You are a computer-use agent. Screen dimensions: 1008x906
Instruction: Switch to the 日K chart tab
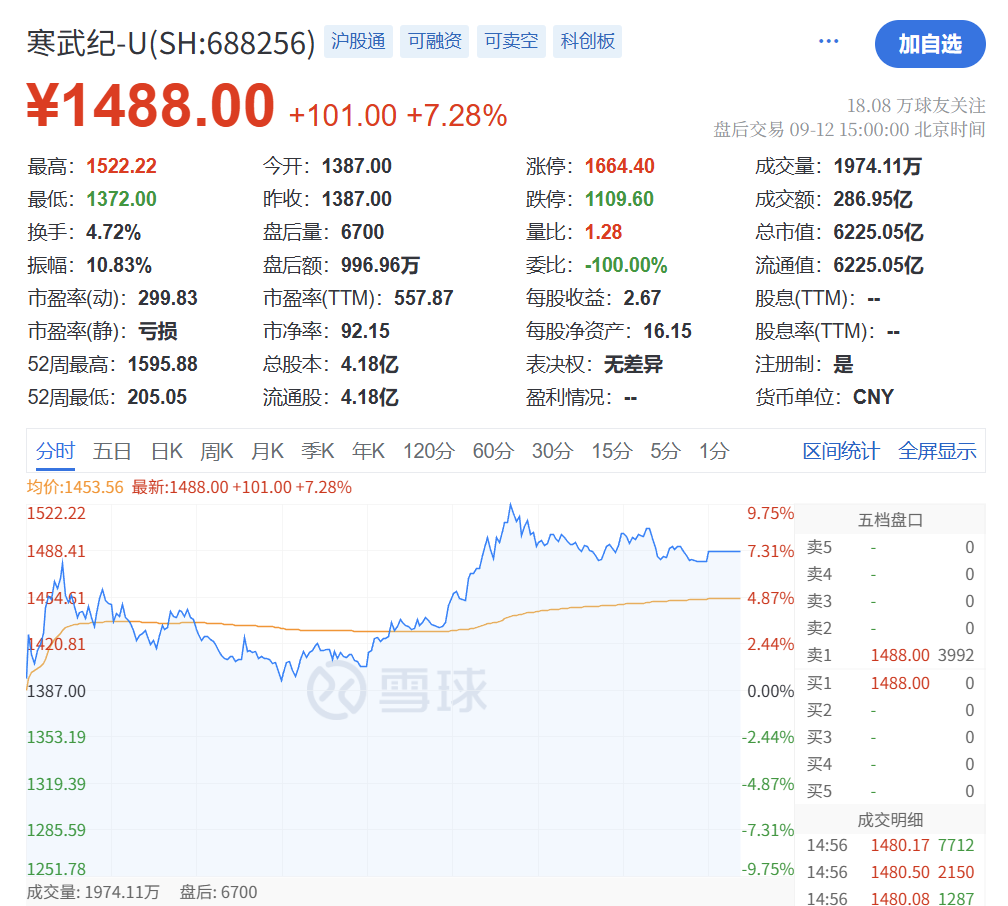pyautogui.click(x=166, y=451)
